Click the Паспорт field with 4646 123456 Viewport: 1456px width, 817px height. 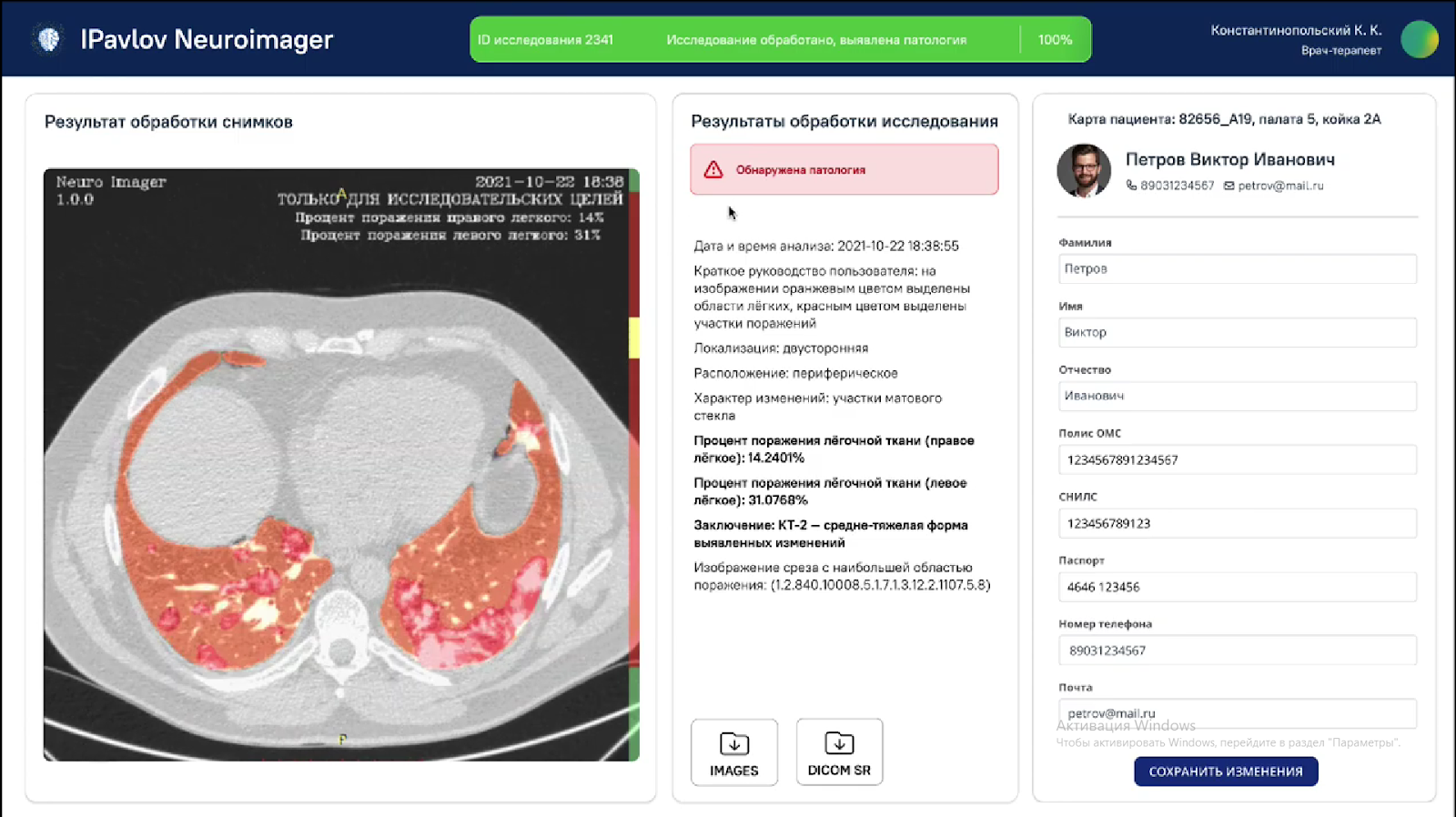click(x=1238, y=588)
